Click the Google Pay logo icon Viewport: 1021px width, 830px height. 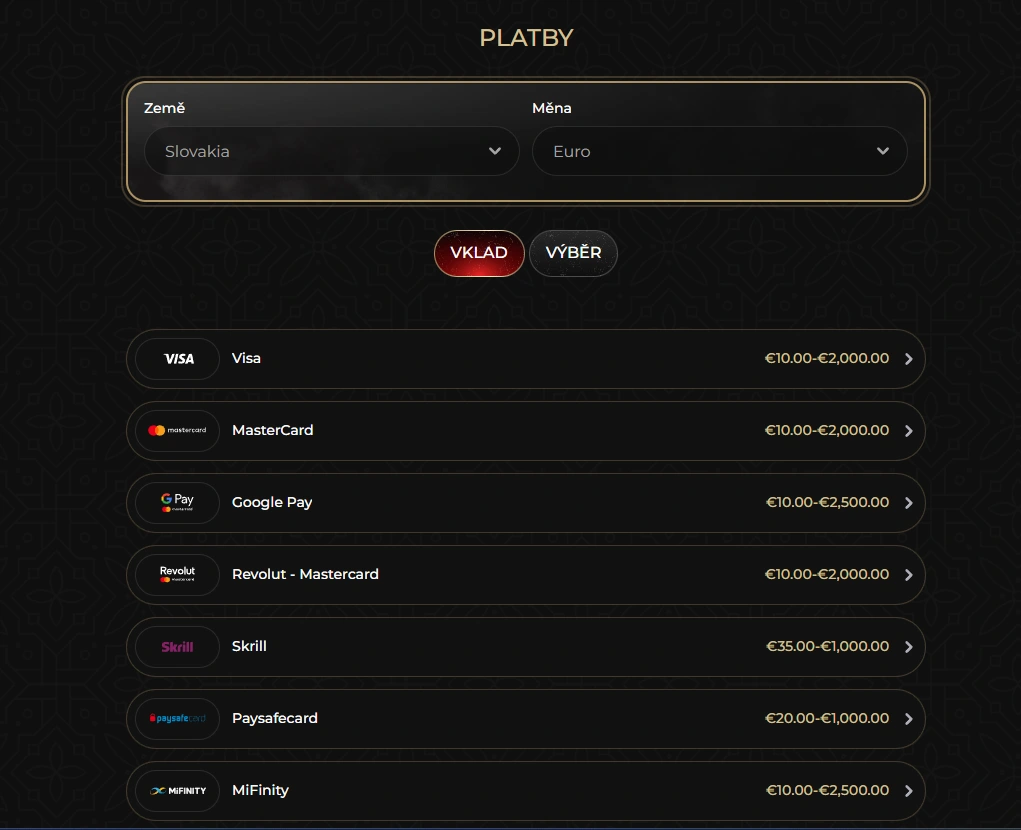[x=178, y=503]
